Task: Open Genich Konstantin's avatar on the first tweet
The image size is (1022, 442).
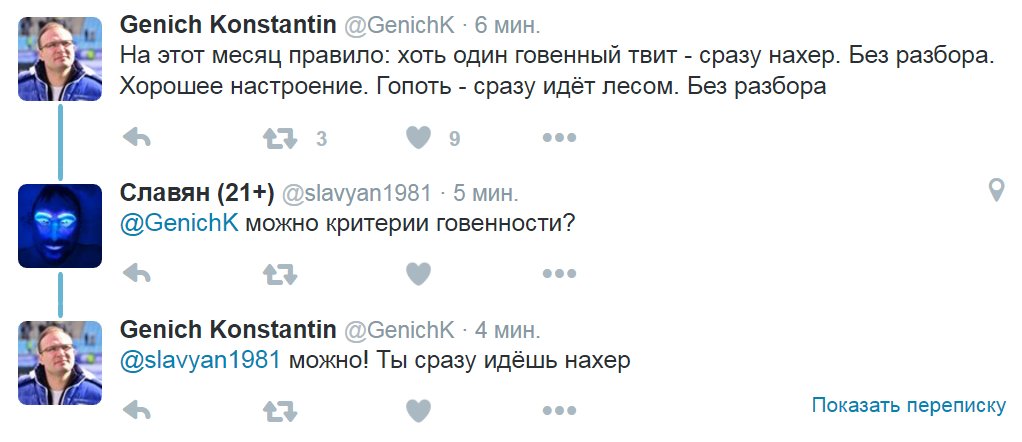Action: (x=60, y=58)
